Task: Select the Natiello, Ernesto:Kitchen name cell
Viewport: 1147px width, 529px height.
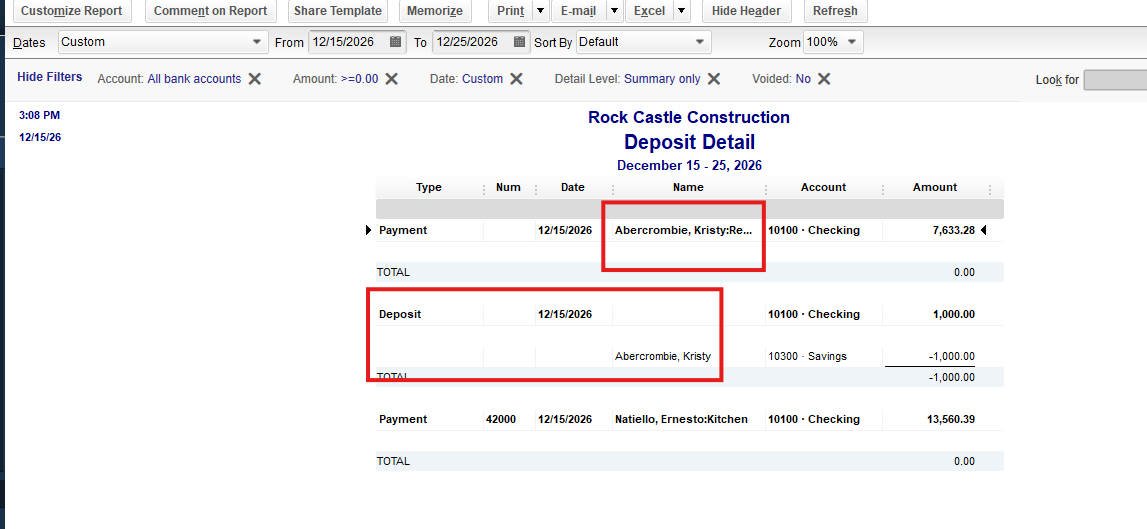Action: click(681, 419)
